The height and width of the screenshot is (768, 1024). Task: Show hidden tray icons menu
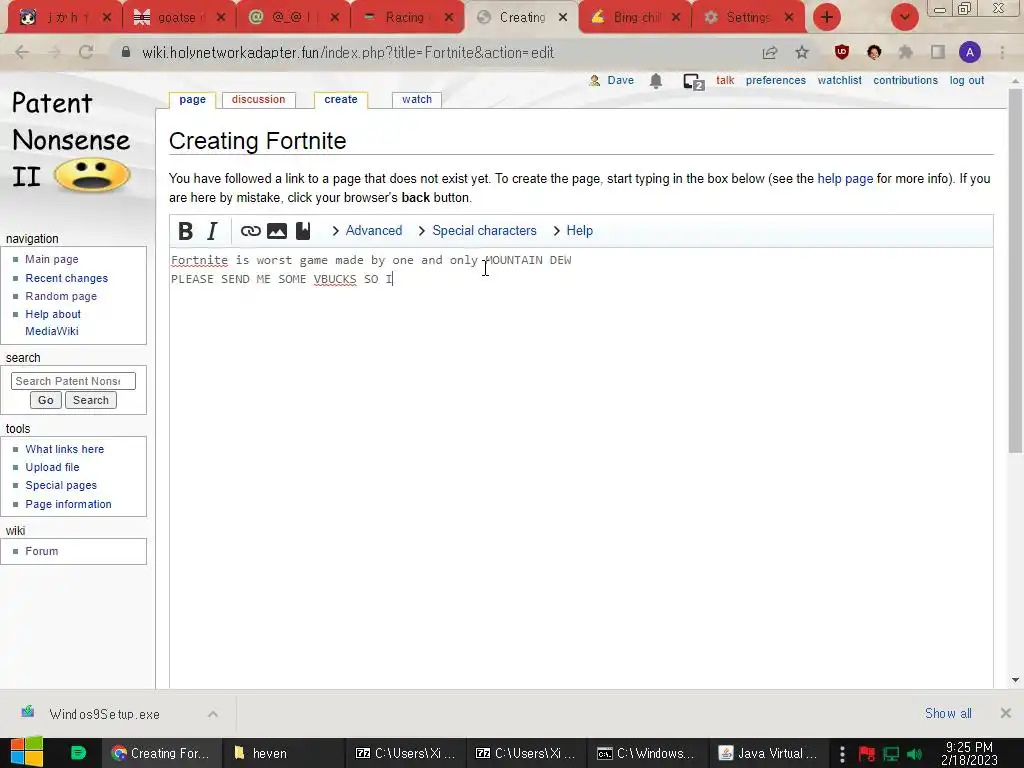[x=842, y=754]
